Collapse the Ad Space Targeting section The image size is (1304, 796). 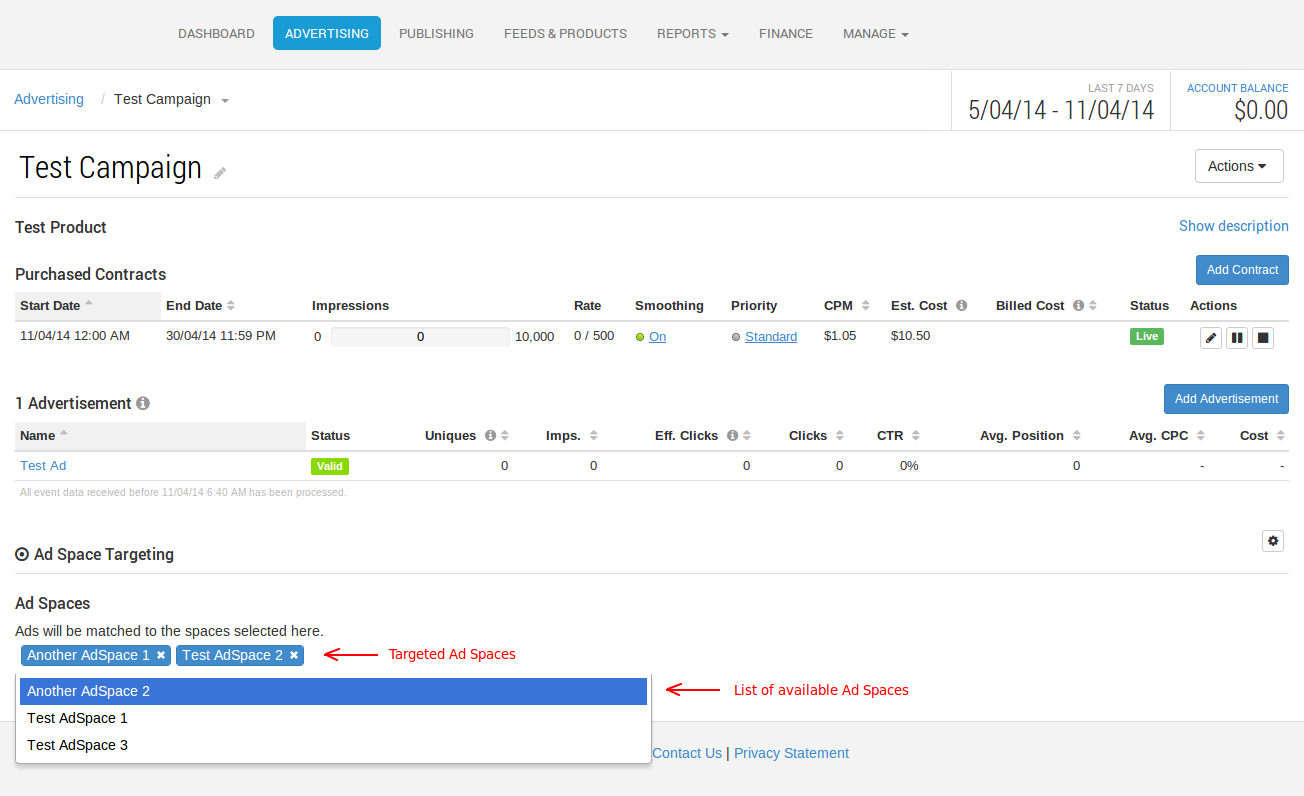(22, 554)
